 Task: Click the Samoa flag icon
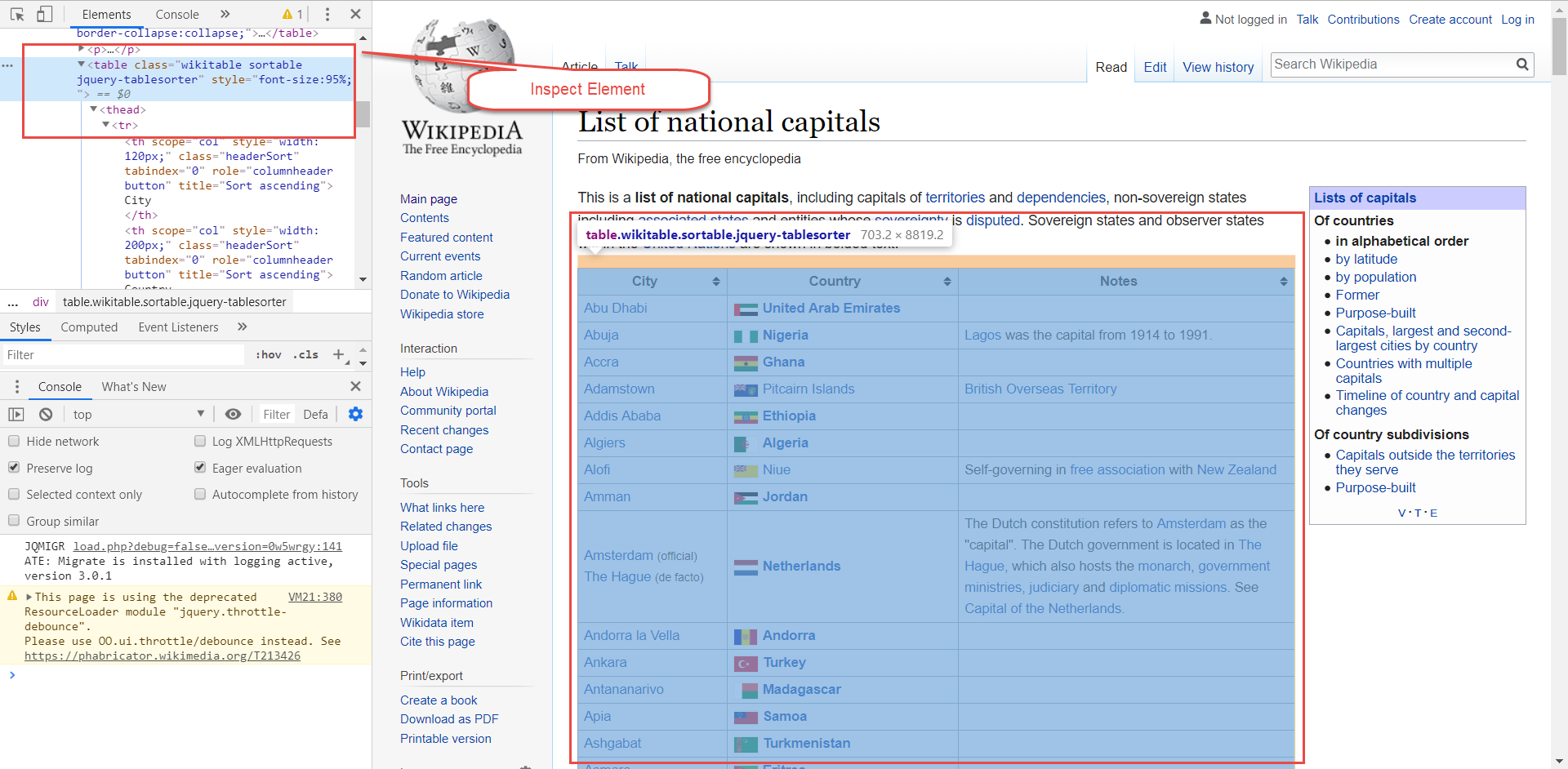tap(746, 717)
